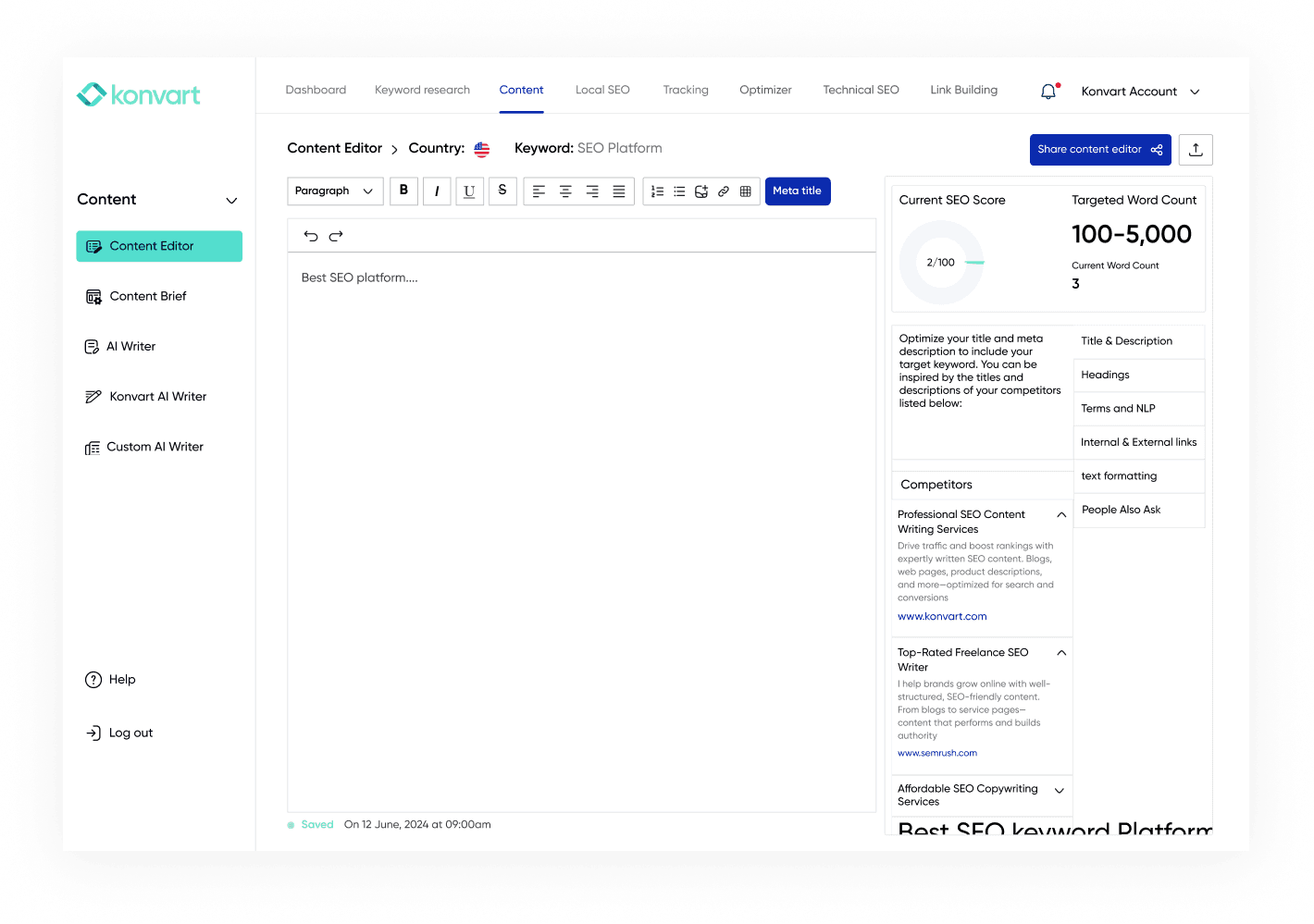Screen dimensions: 1314x924
Task: Open the Konvart Account dropdown
Action: tap(1140, 92)
